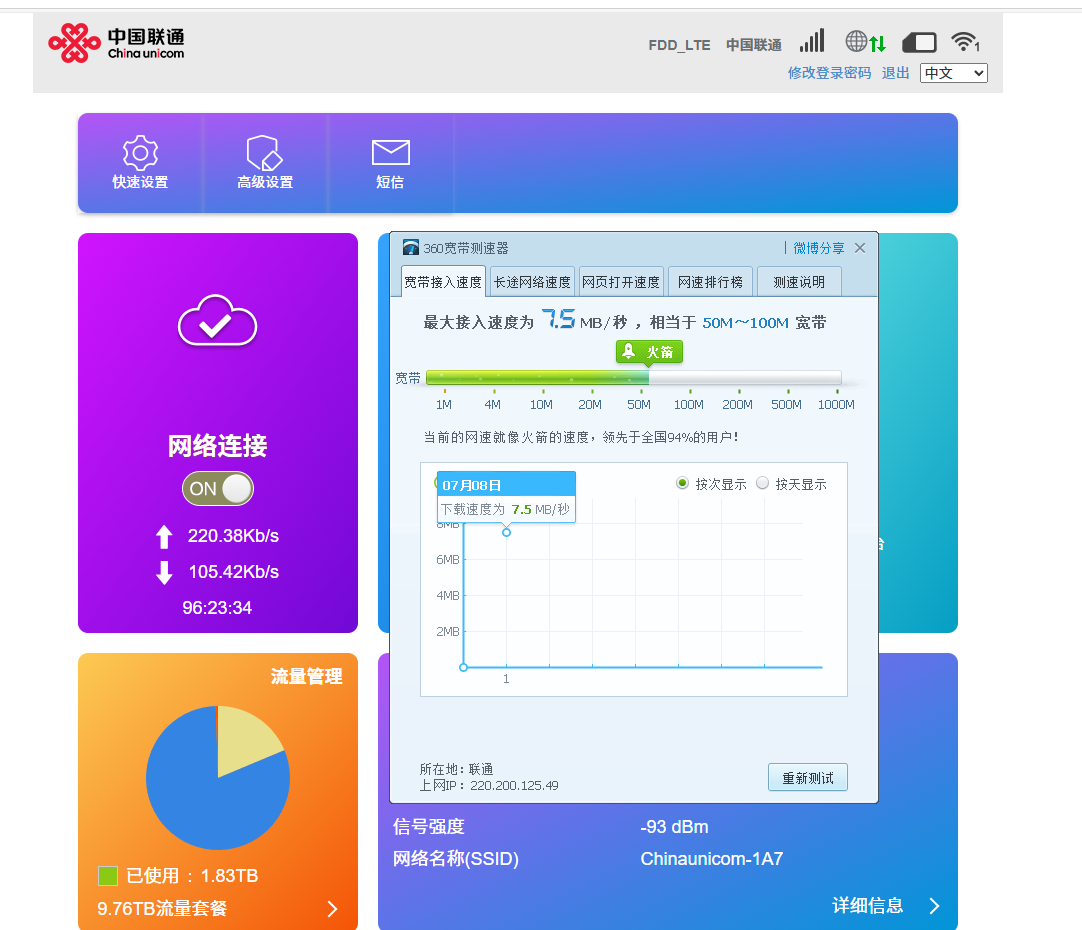This screenshot has height=930, width=1082.
Task: Expand 详细信息 with the chevron arrow
Action: point(934,906)
